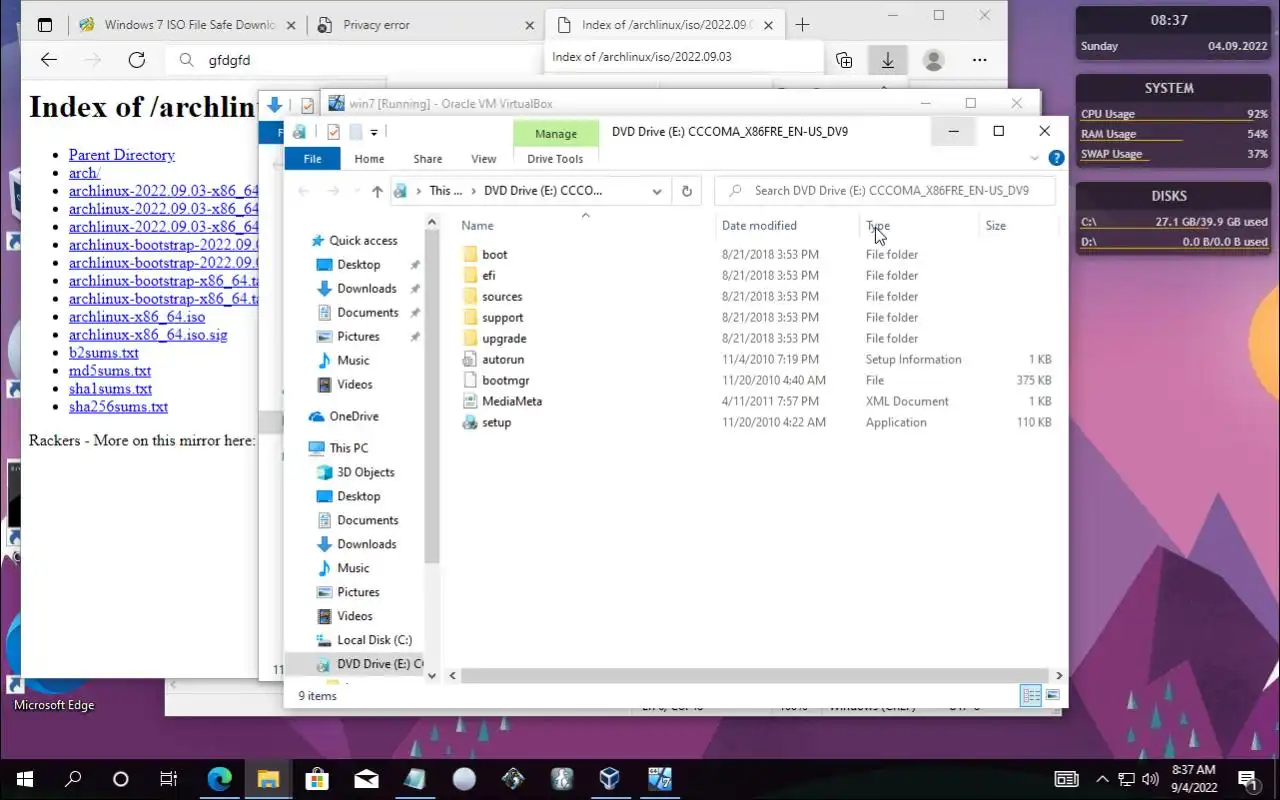The width and height of the screenshot is (1280, 800).
Task: Select the Manage contextual tab
Action: point(555,133)
